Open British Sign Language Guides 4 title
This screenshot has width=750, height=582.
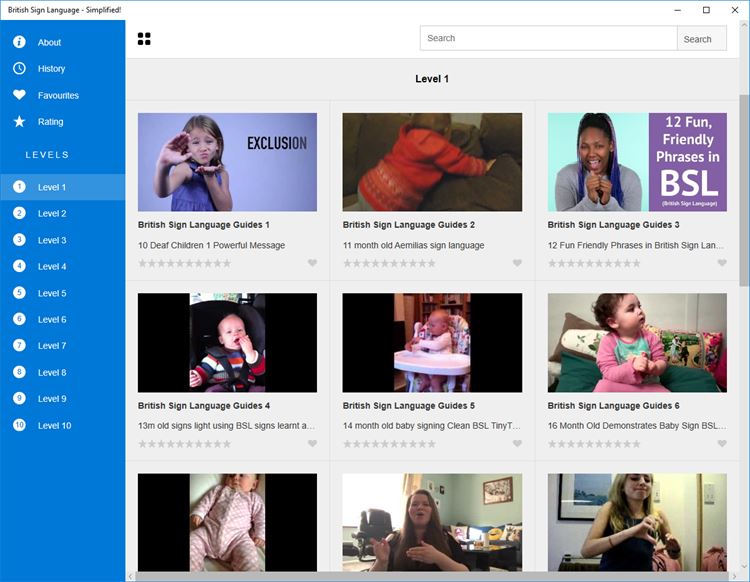pyautogui.click(x=204, y=406)
